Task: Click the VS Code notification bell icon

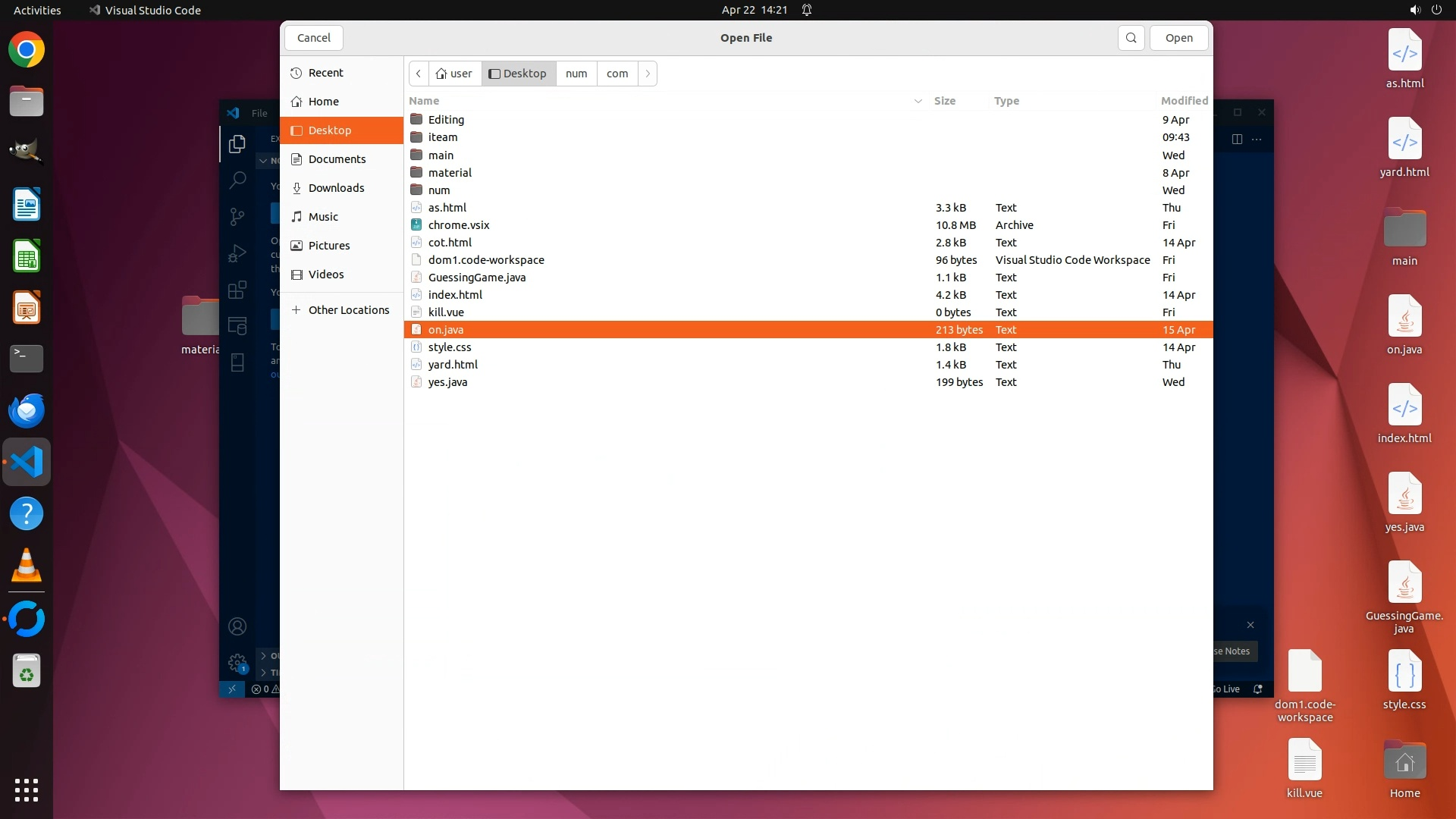Action: coord(1257,689)
